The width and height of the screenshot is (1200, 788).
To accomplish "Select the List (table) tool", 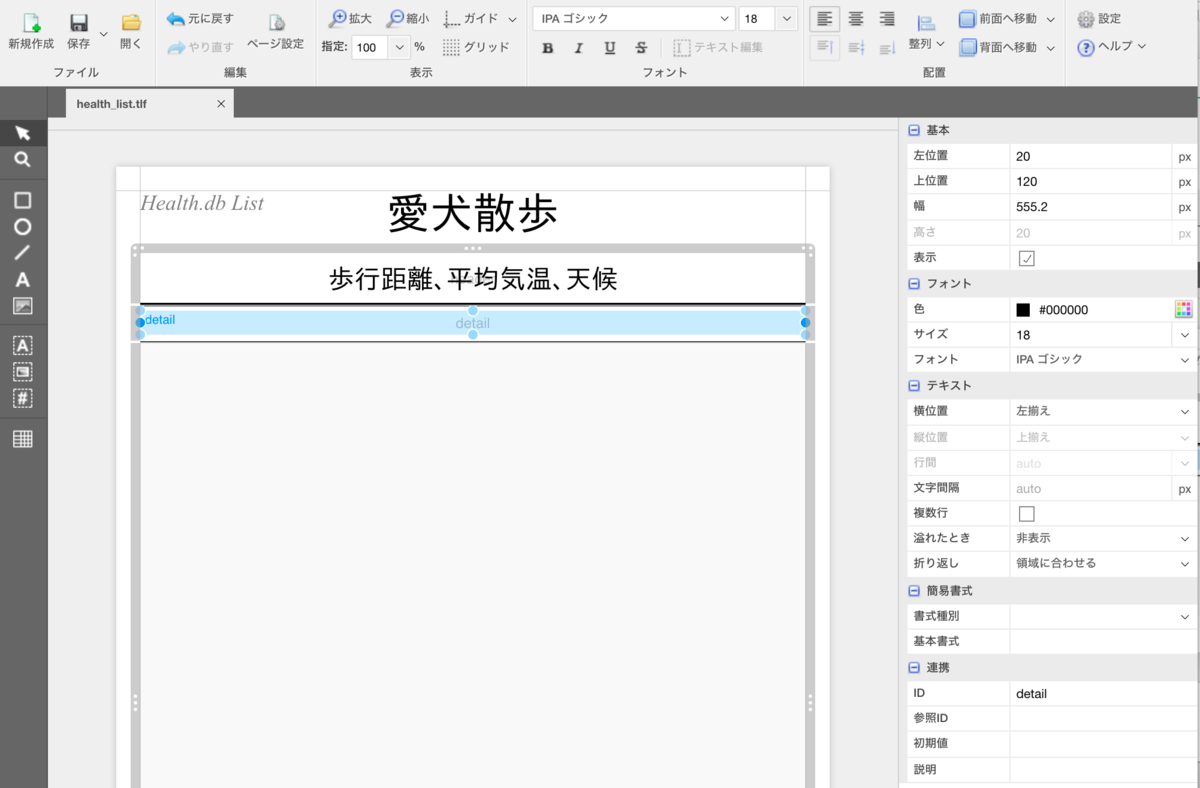I will [23, 438].
